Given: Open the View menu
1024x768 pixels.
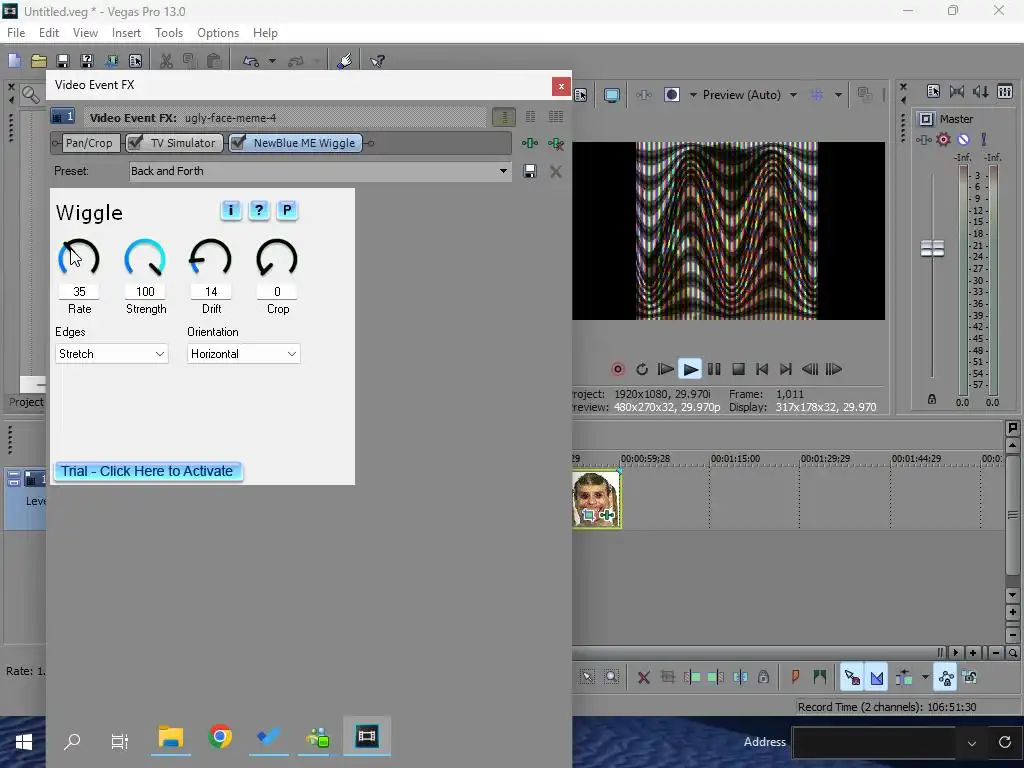Looking at the screenshot, I should pyautogui.click(x=85, y=33).
